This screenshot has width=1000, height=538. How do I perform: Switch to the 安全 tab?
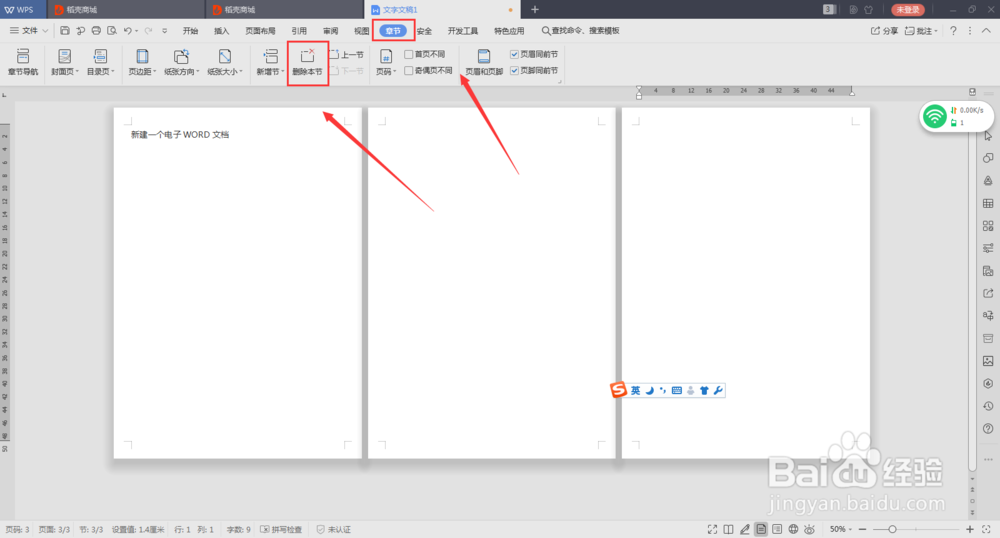click(425, 31)
